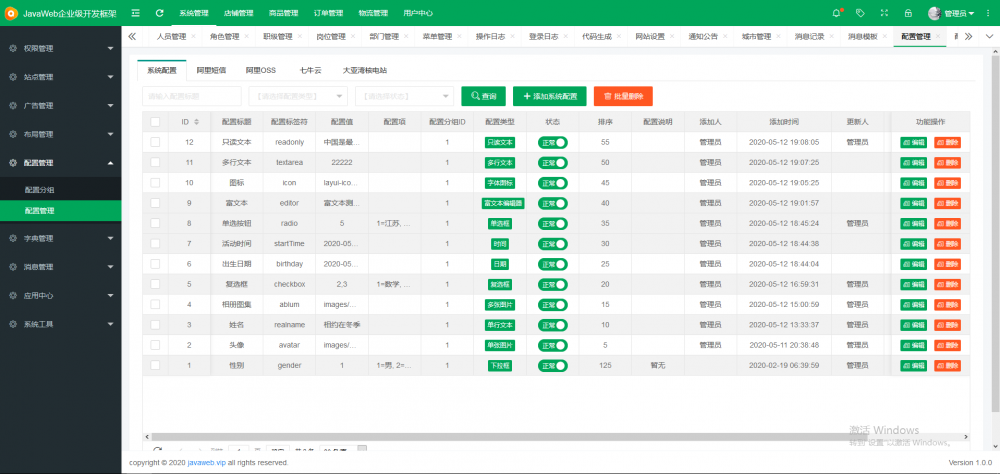The image size is (1000, 474).
Task: Expand the 布局管理 sidebar menu
Action: [x=61, y=135]
